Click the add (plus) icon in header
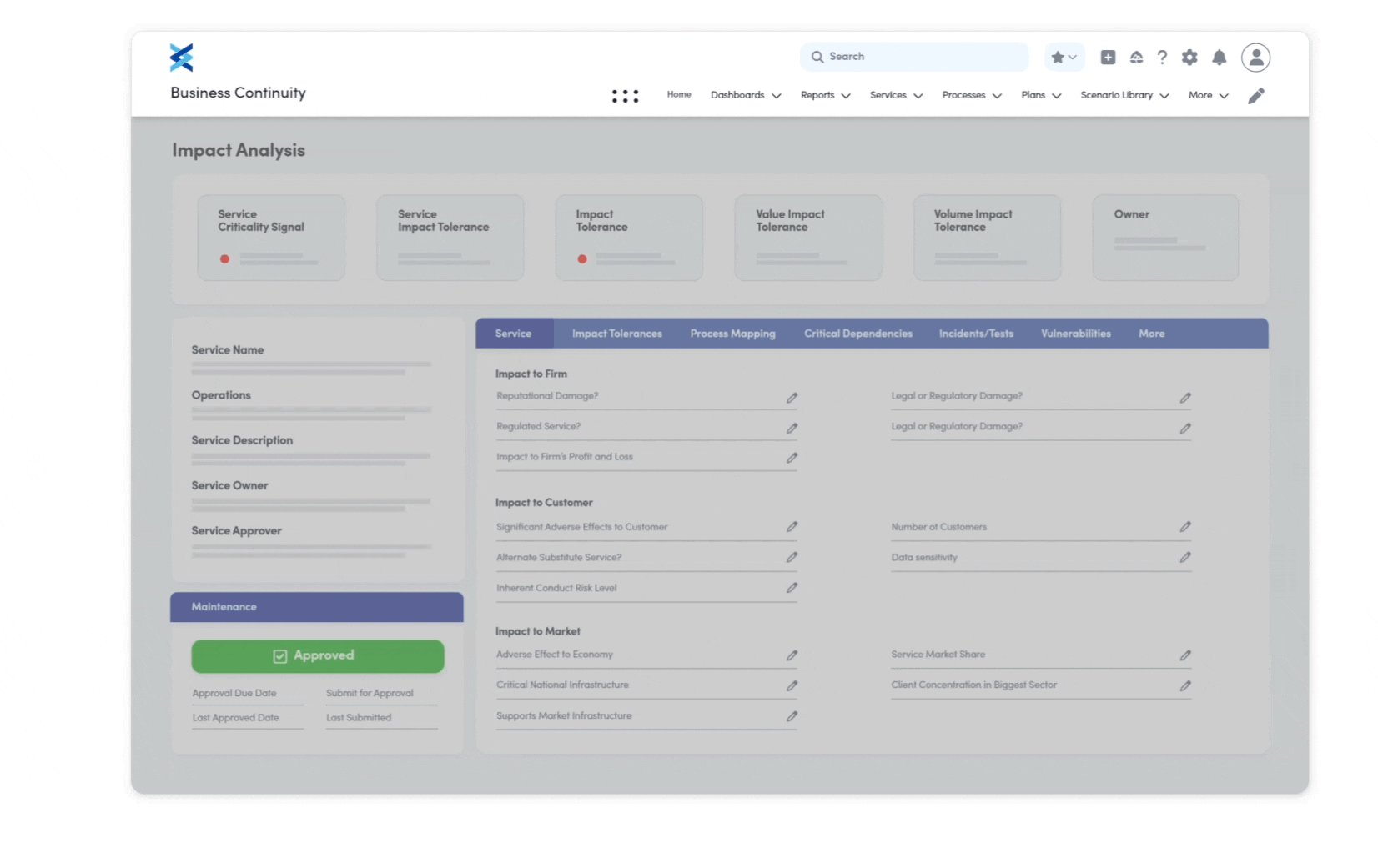This screenshot has height=868, width=1378. [1108, 58]
